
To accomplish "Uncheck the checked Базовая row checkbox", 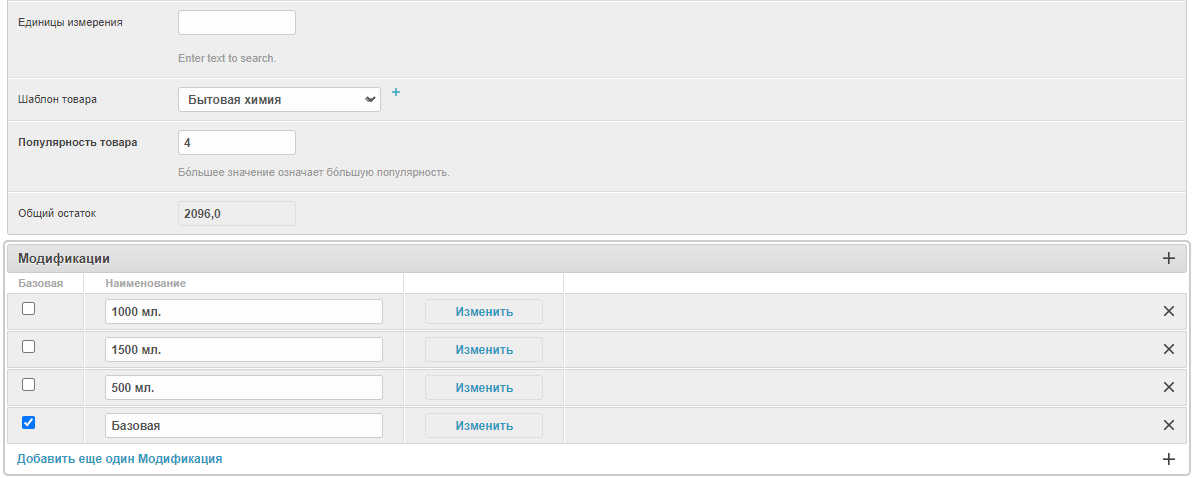I will point(29,422).
